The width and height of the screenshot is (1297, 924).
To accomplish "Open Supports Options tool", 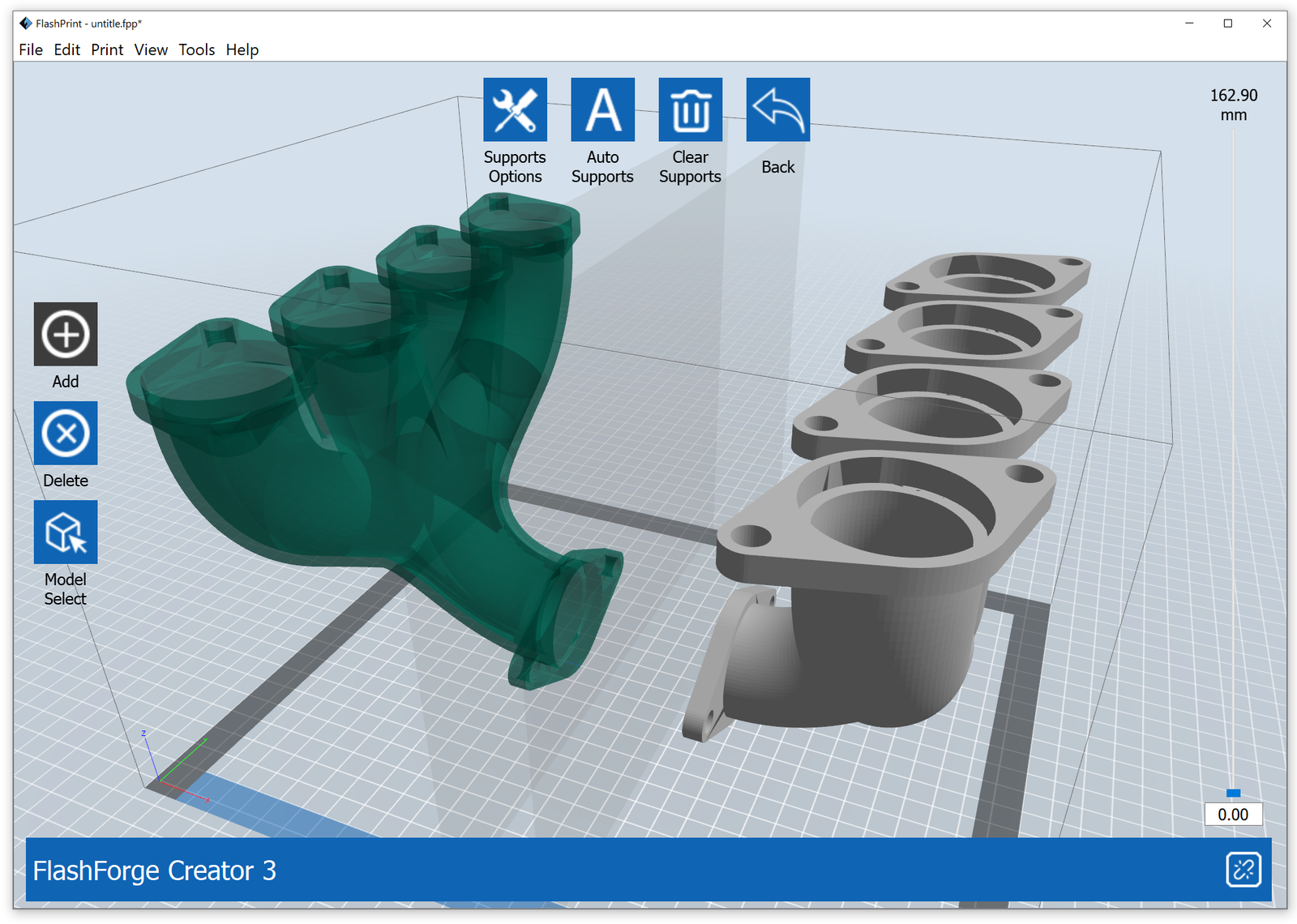I will (515, 110).
